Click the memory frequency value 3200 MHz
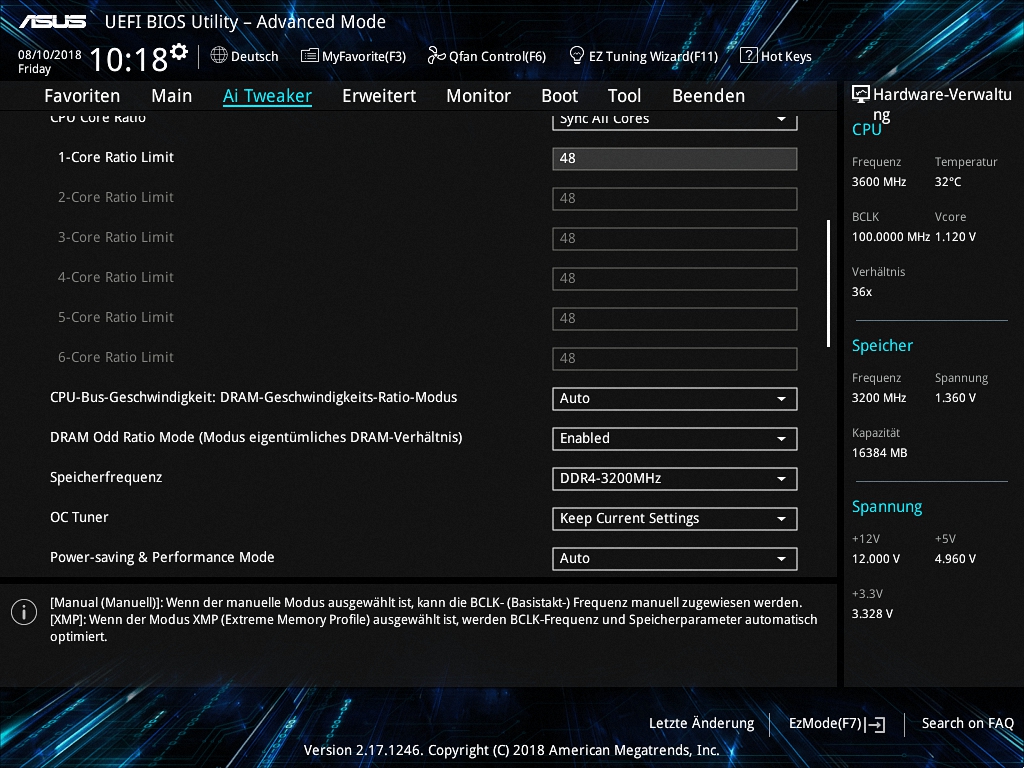Viewport: 1024px width, 768px height. 879,397
